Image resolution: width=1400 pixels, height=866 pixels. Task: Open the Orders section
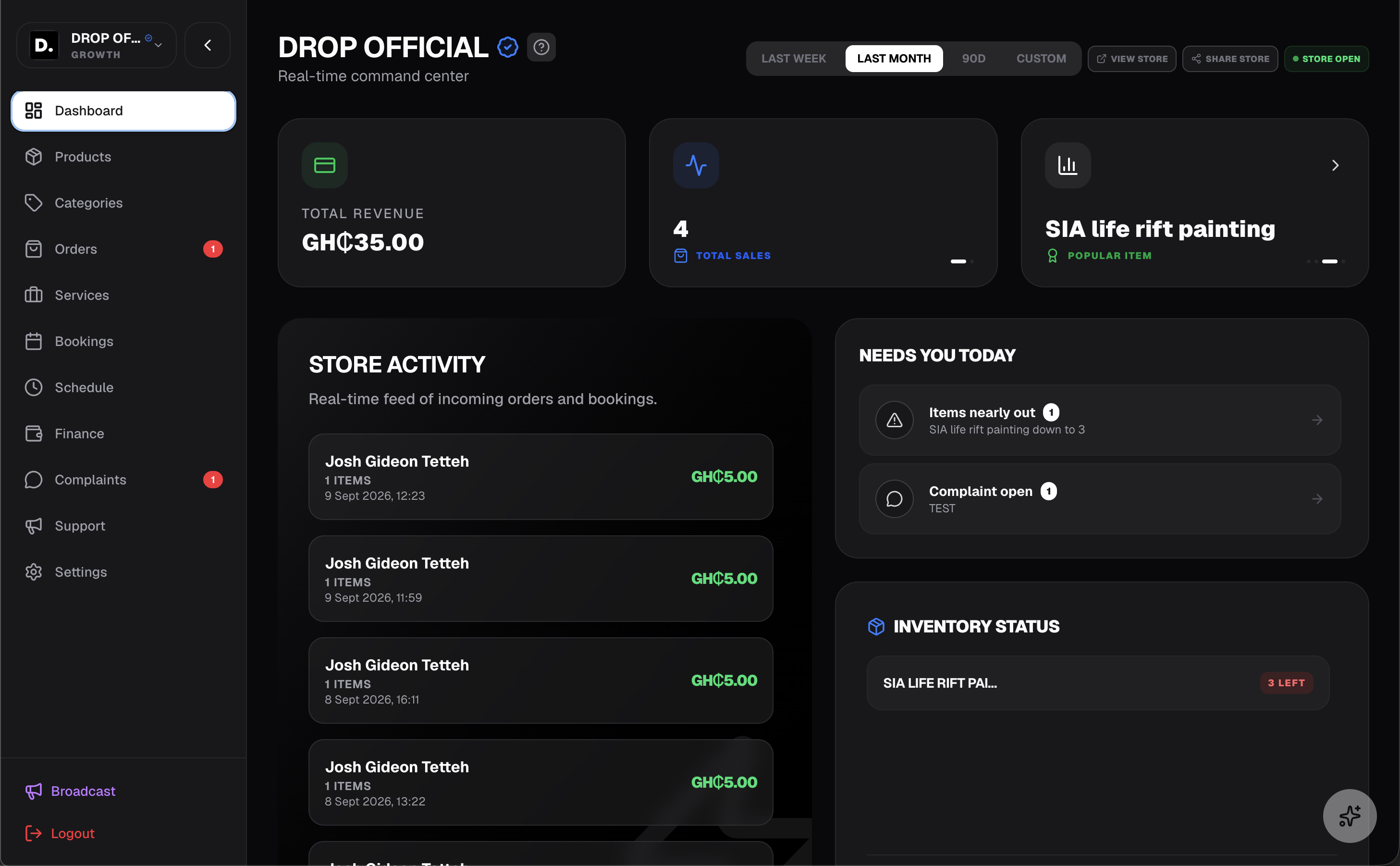[123, 249]
